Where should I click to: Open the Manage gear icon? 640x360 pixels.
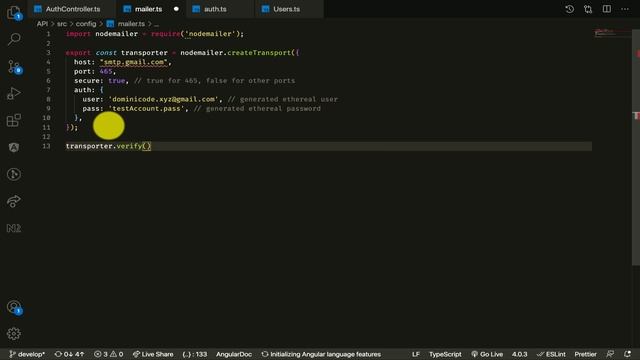[x=14, y=334]
